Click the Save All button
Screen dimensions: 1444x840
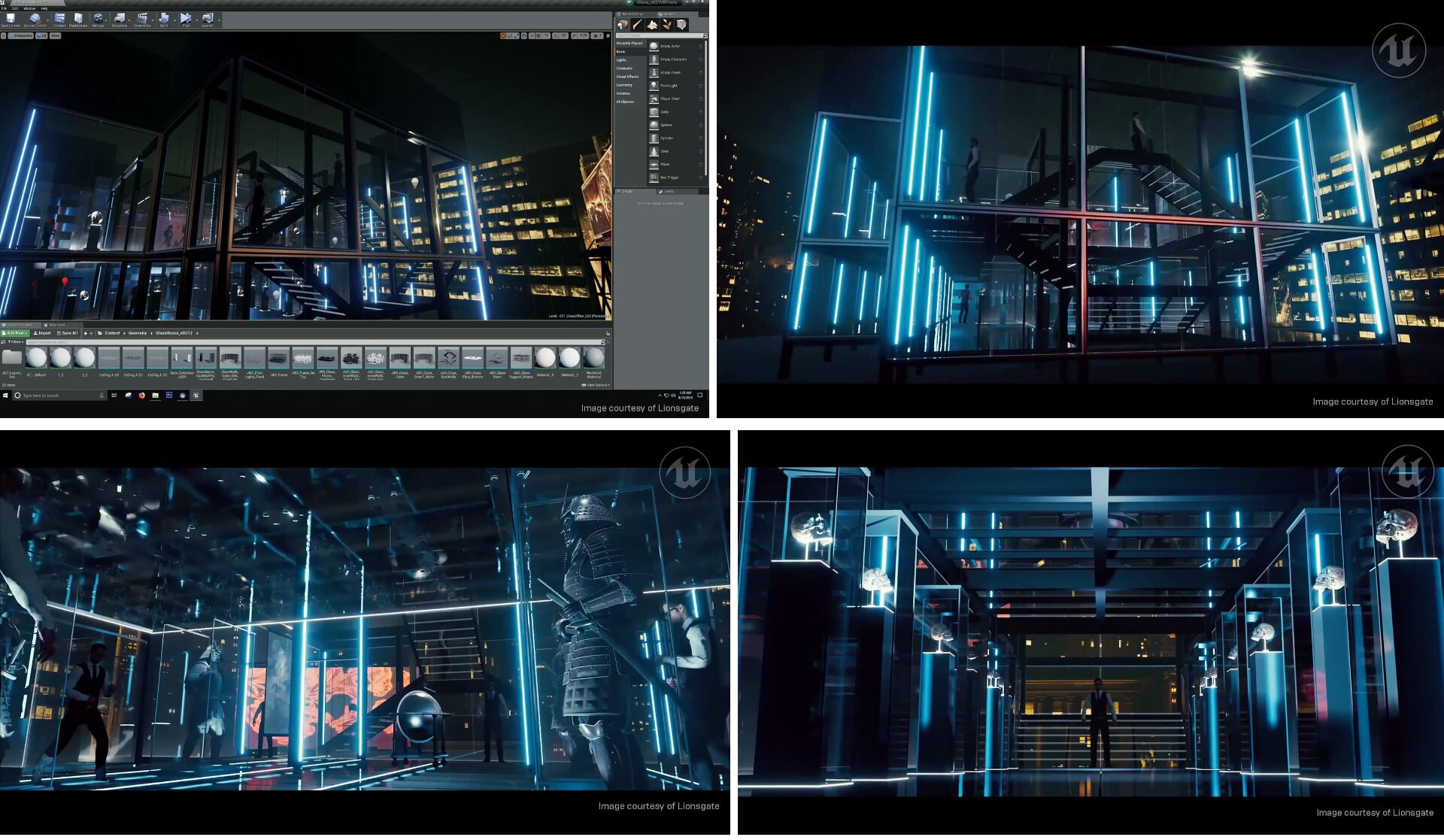[68, 333]
